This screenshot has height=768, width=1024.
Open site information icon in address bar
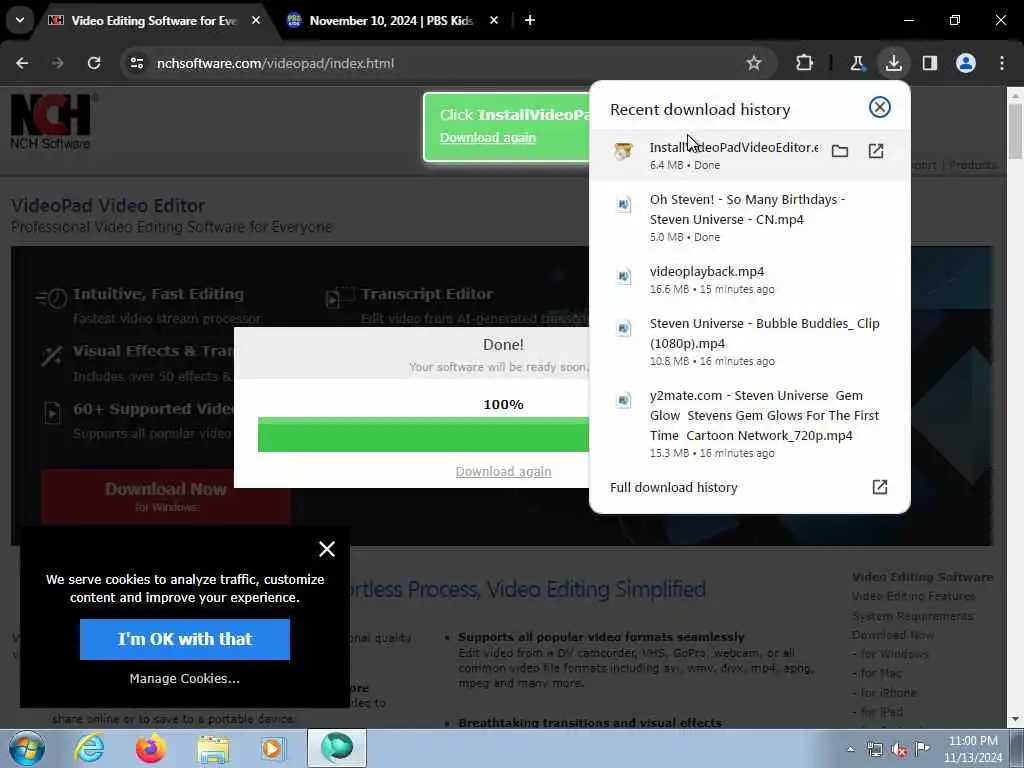coord(136,63)
